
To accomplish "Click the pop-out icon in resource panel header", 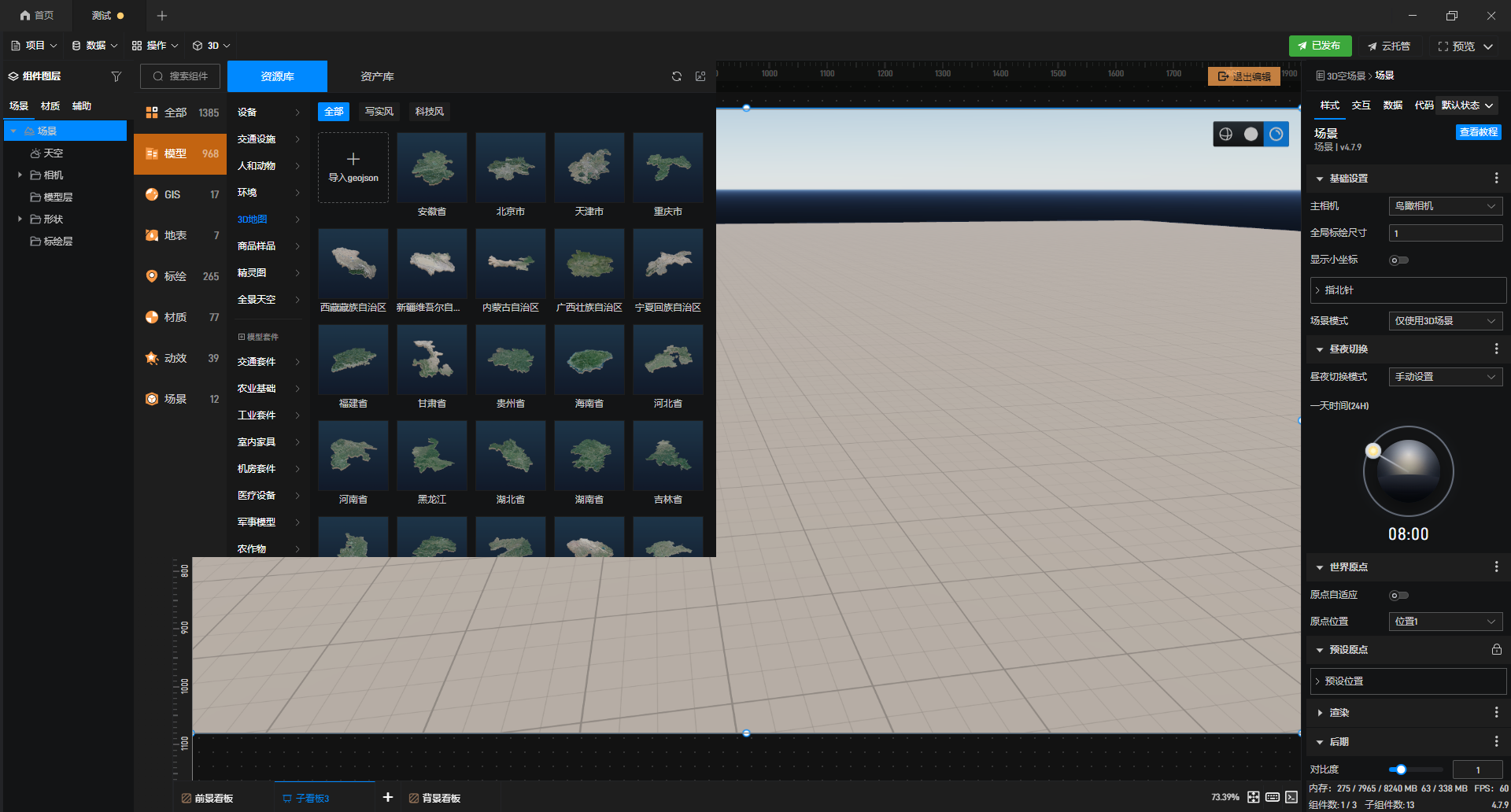I will click(700, 76).
